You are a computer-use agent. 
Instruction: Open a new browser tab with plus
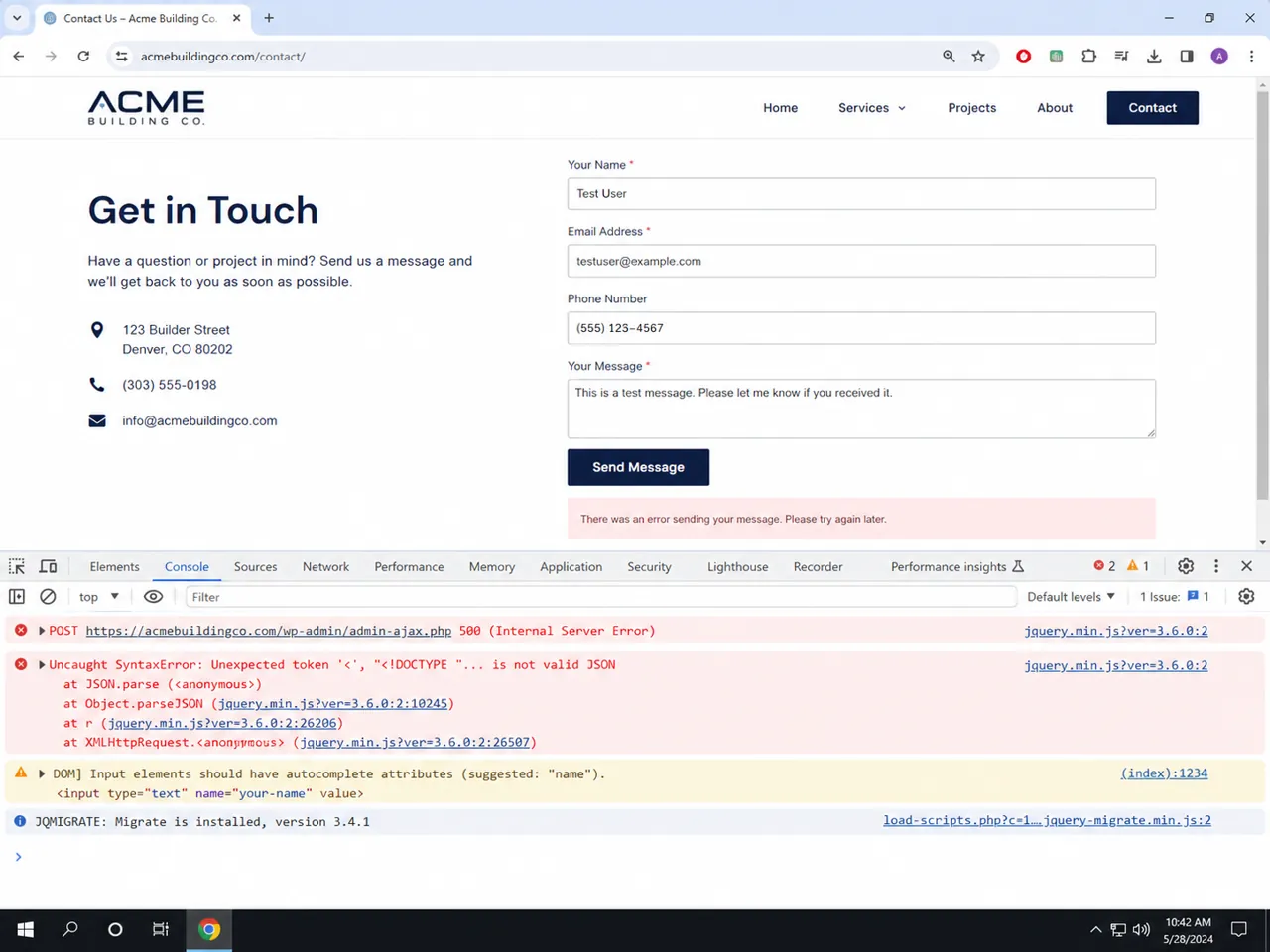pos(269,18)
